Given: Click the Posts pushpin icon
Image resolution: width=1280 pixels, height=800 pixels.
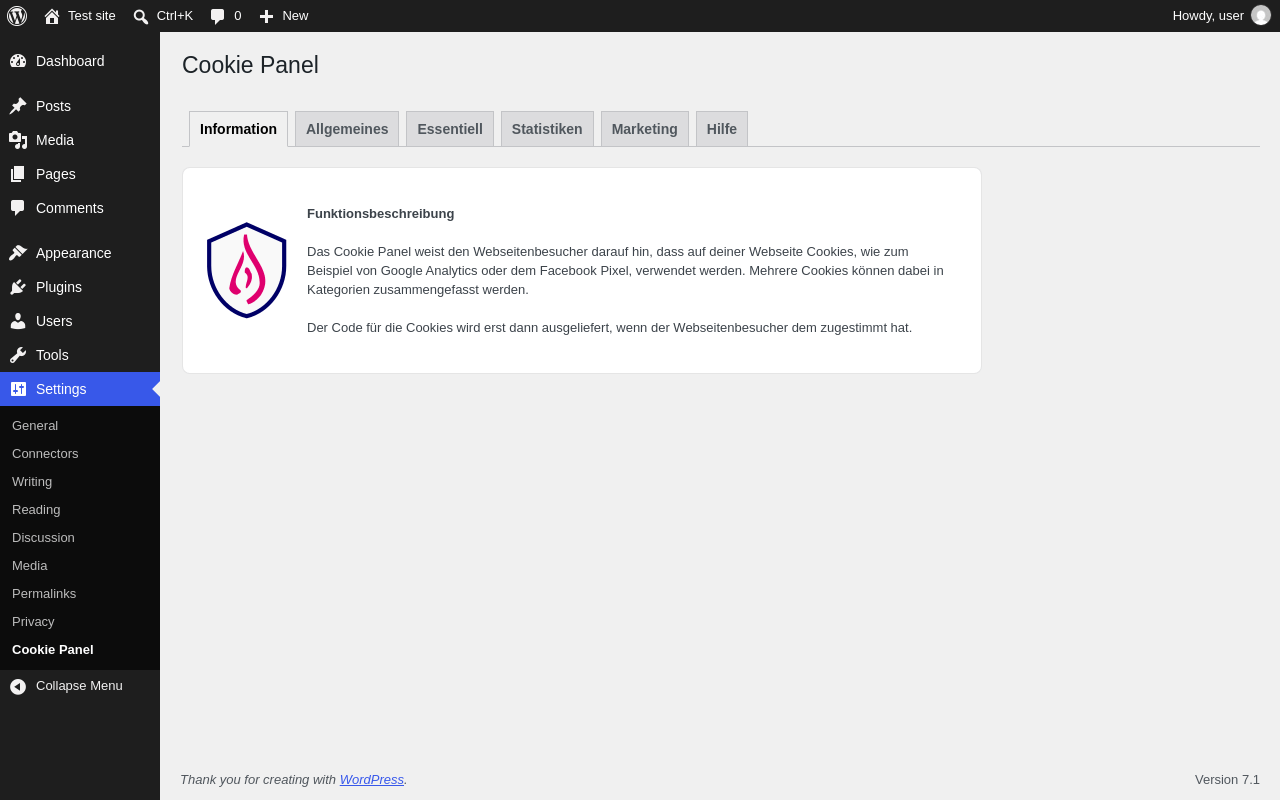Looking at the screenshot, I should [18, 106].
